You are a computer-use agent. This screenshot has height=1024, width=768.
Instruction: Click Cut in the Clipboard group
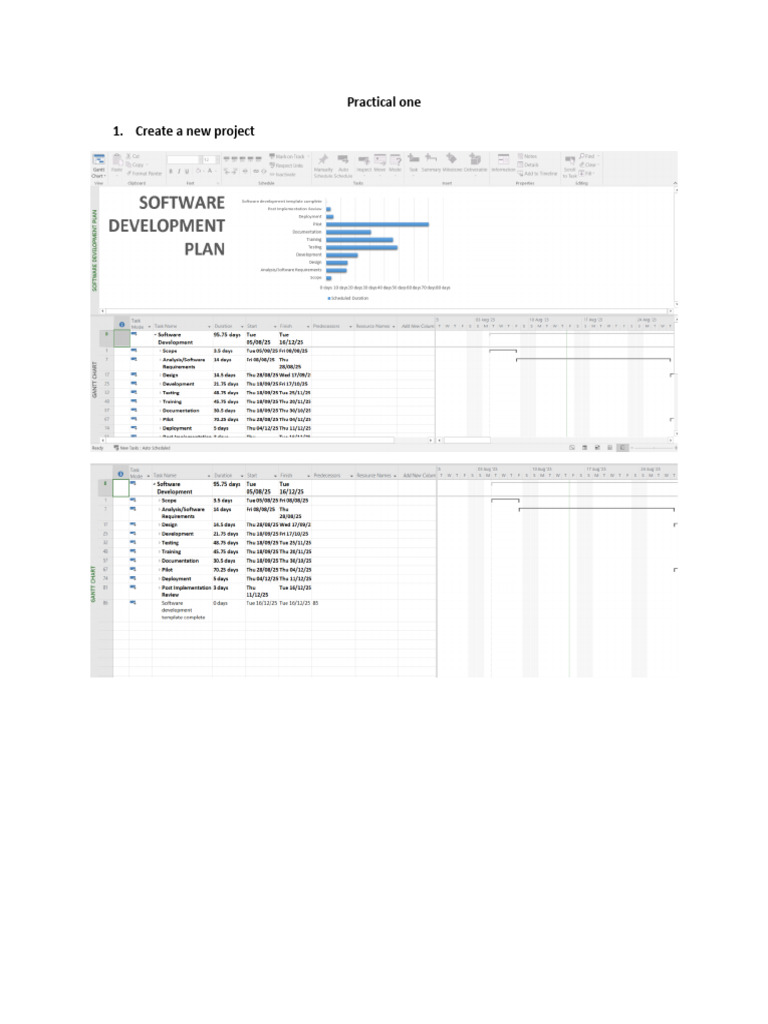click(133, 157)
